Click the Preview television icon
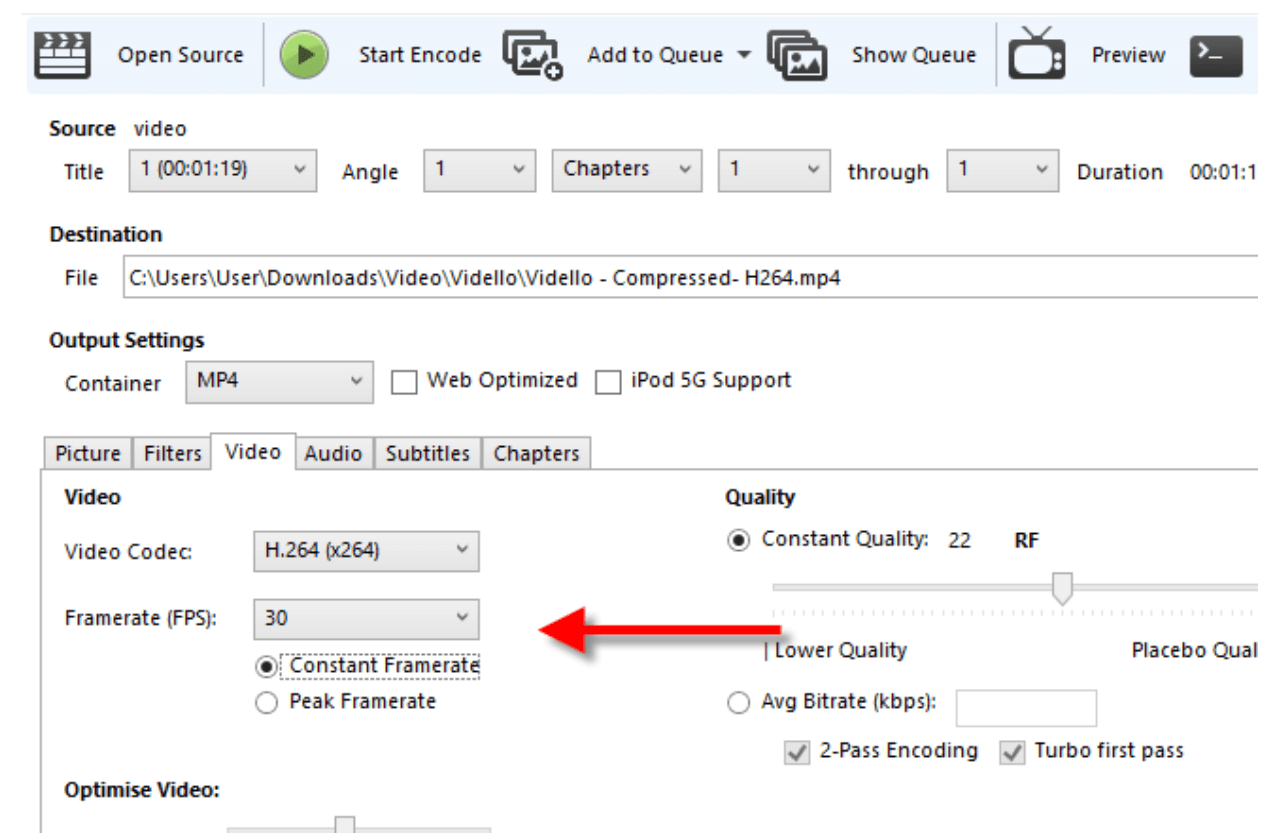Screen dimensions: 1272x840 tap(1037, 55)
